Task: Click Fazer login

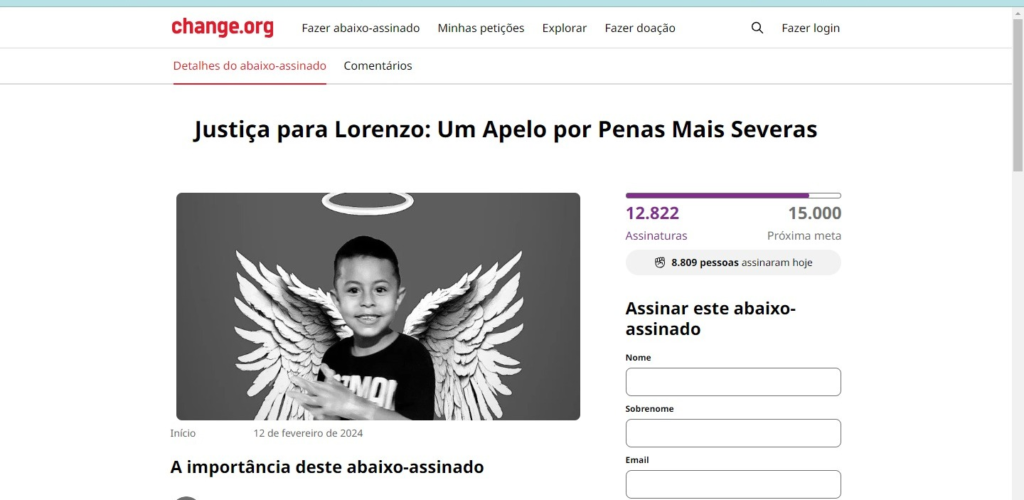Action: [x=810, y=28]
